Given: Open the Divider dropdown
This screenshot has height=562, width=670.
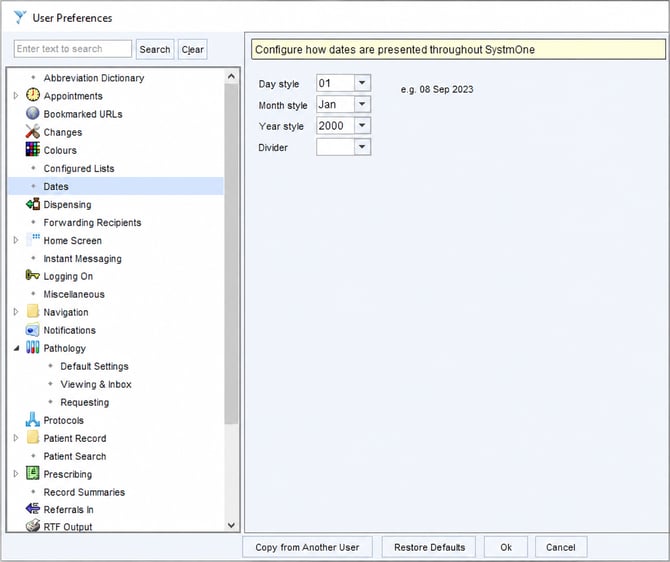Looking at the screenshot, I should point(362,147).
